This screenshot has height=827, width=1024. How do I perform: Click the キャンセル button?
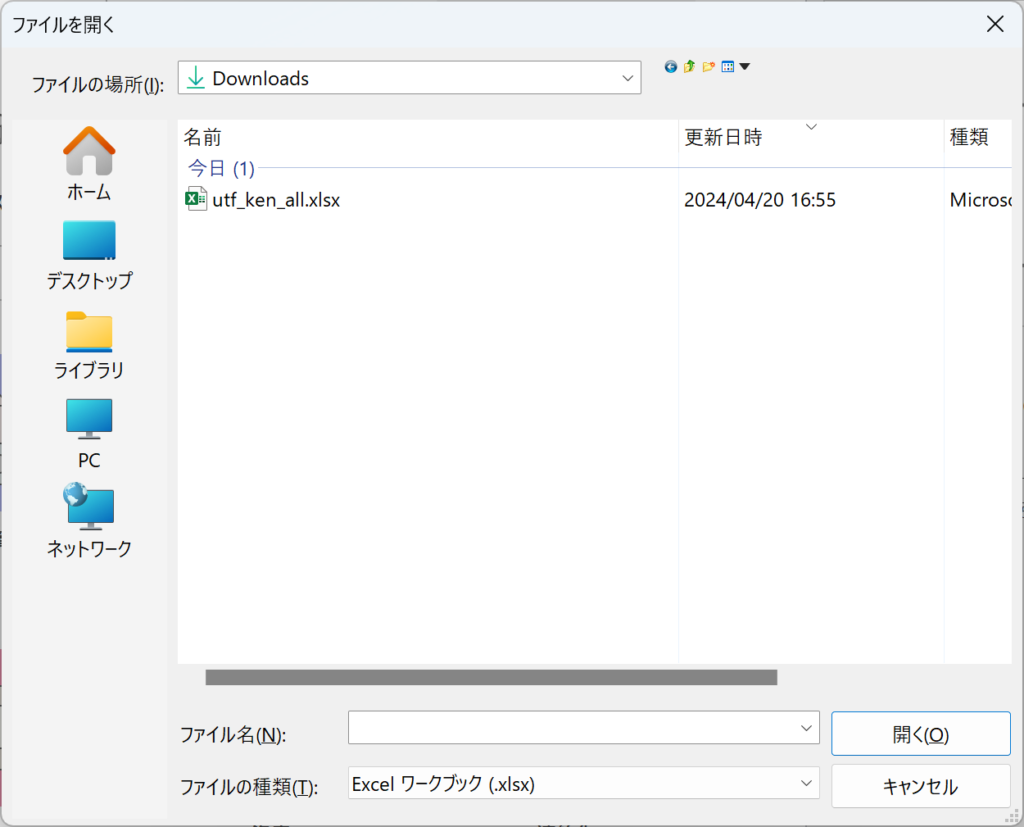pyautogui.click(x=920, y=787)
